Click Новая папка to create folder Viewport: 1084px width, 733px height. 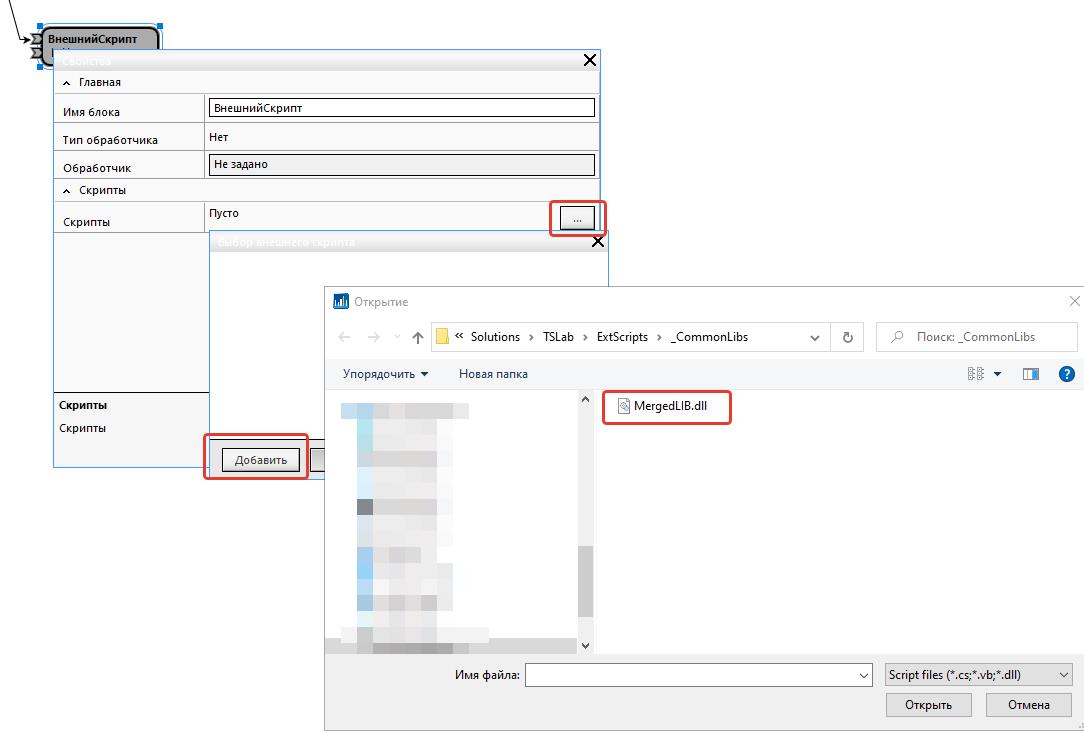493,374
